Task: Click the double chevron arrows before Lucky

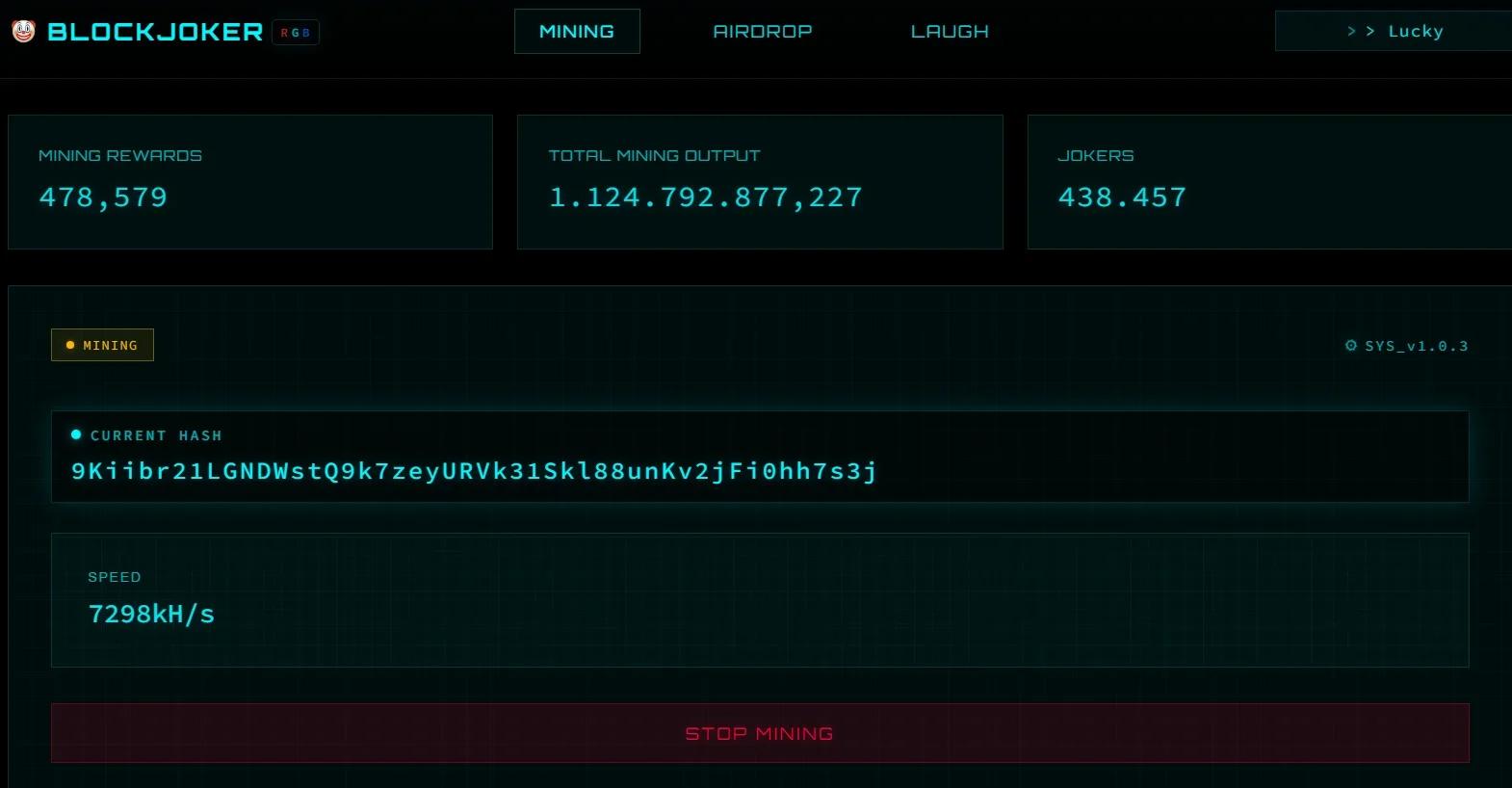Action: [1360, 32]
